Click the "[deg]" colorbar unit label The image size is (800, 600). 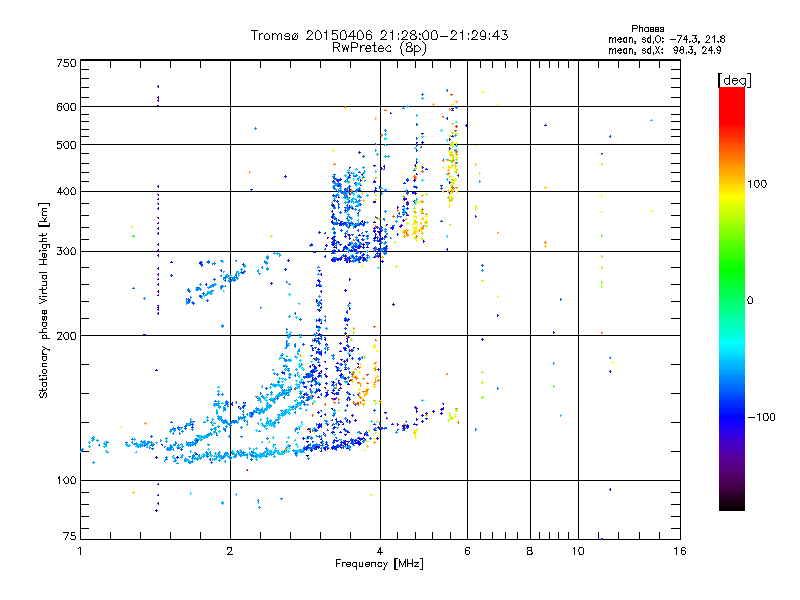point(734,80)
